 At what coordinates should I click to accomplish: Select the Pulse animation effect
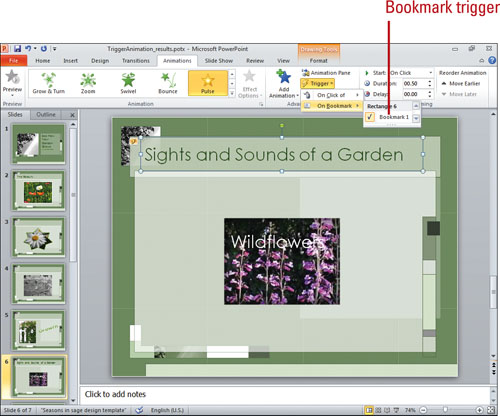pyautogui.click(x=208, y=83)
